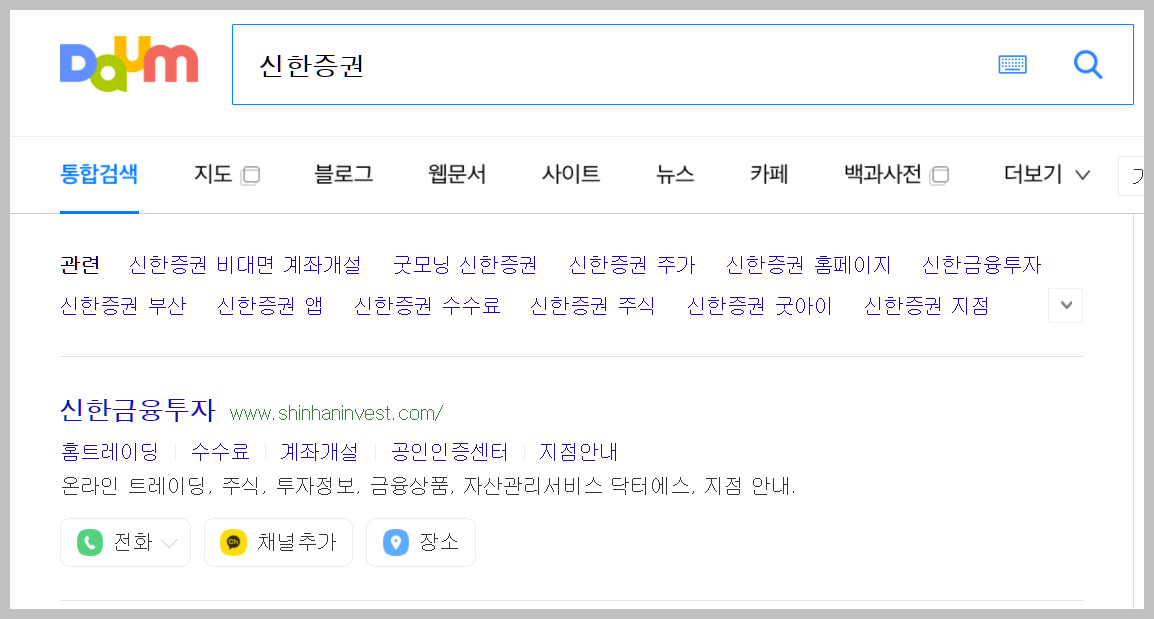1154x619 pixels.
Task: Open the 카페 tab
Action: [769, 174]
